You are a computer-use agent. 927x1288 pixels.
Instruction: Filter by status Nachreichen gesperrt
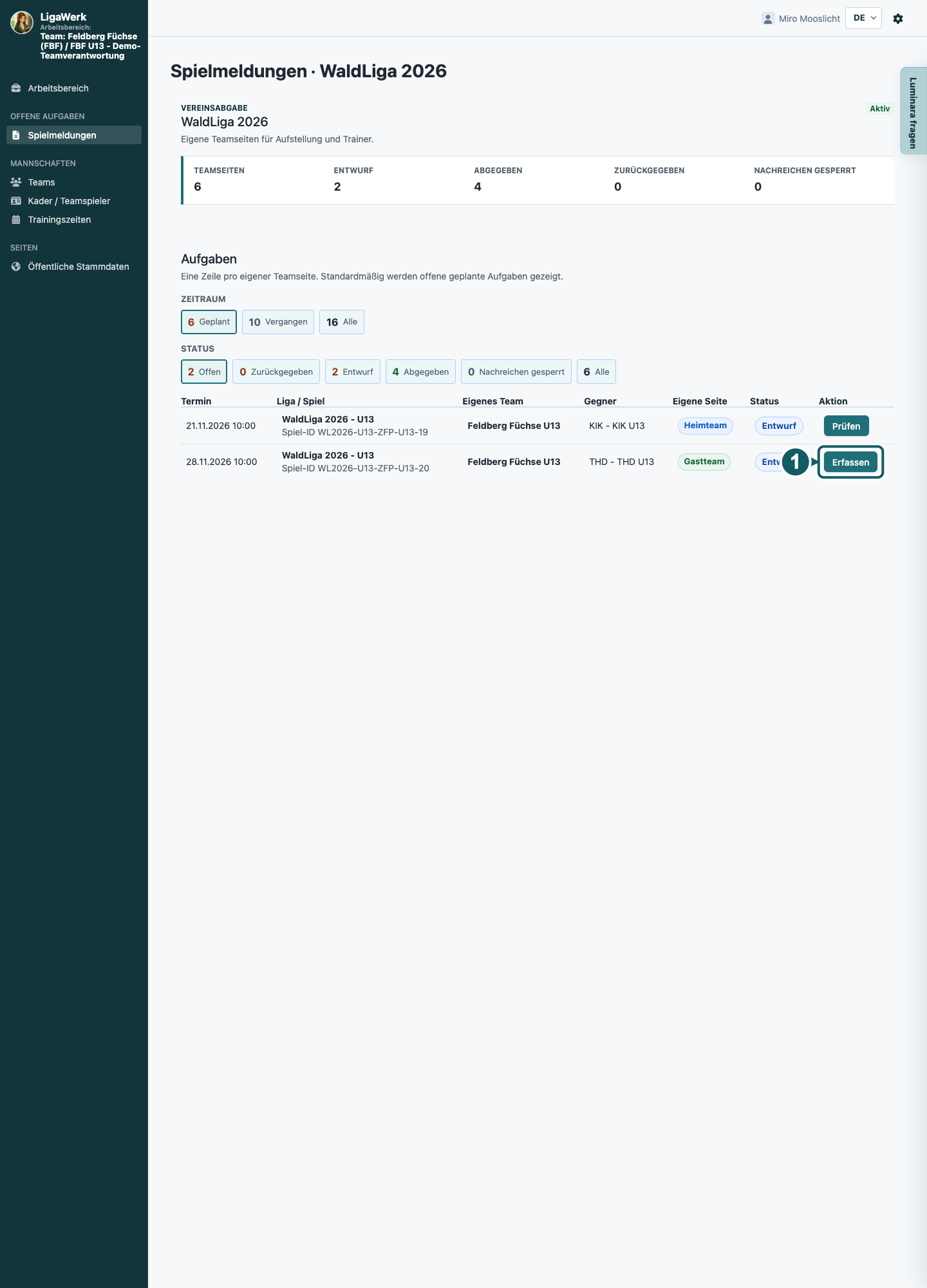[516, 372]
